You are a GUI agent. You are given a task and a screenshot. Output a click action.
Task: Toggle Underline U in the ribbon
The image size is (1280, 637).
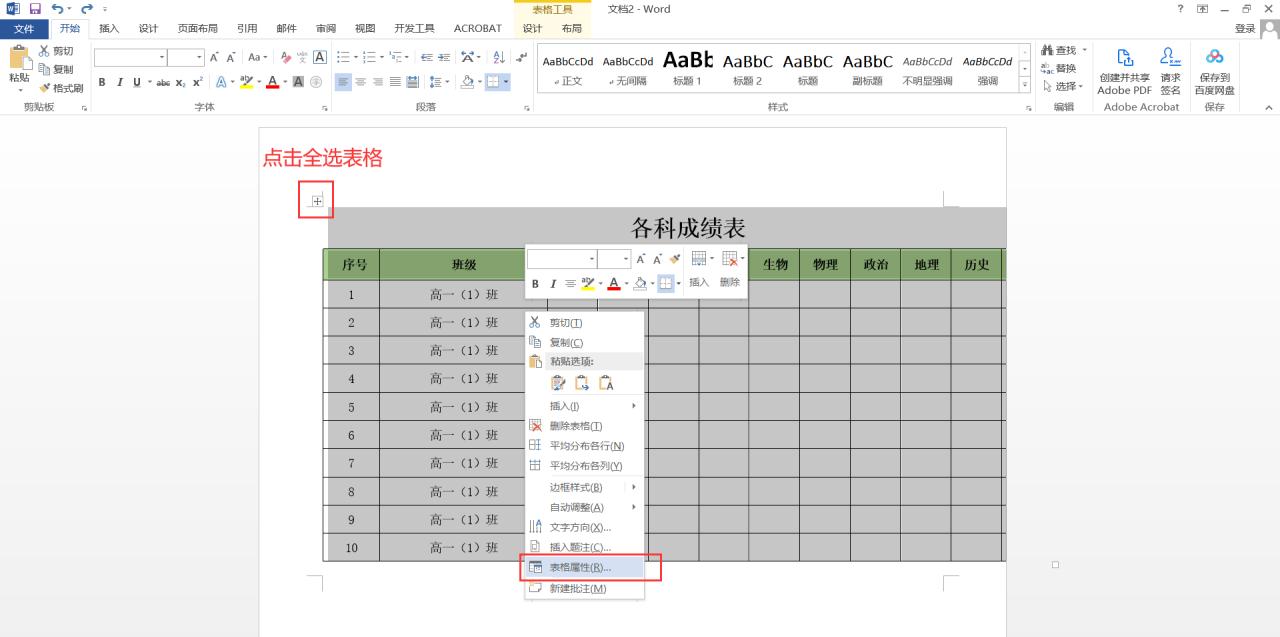coord(135,82)
